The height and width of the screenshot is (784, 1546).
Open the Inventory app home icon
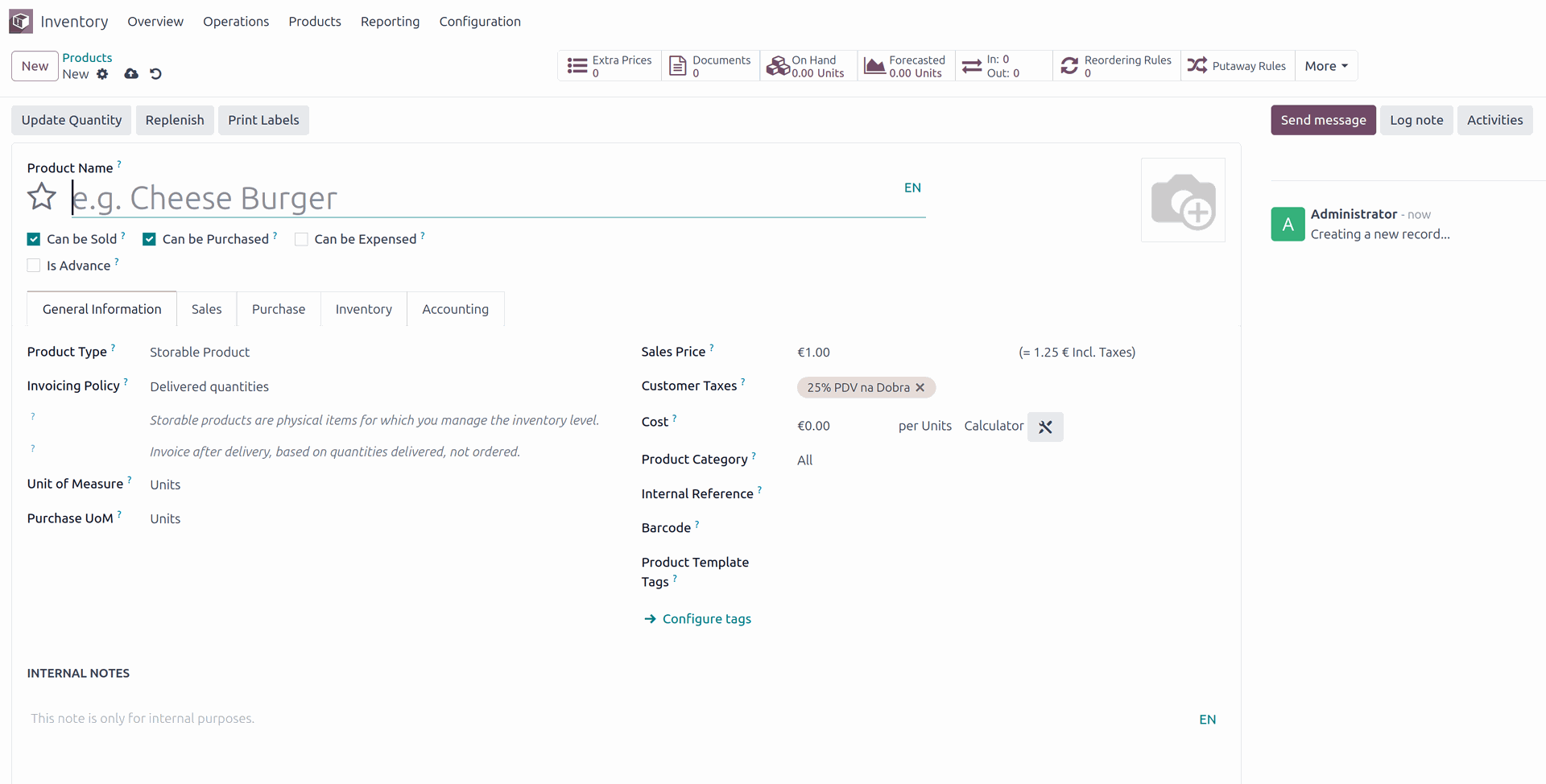21,21
